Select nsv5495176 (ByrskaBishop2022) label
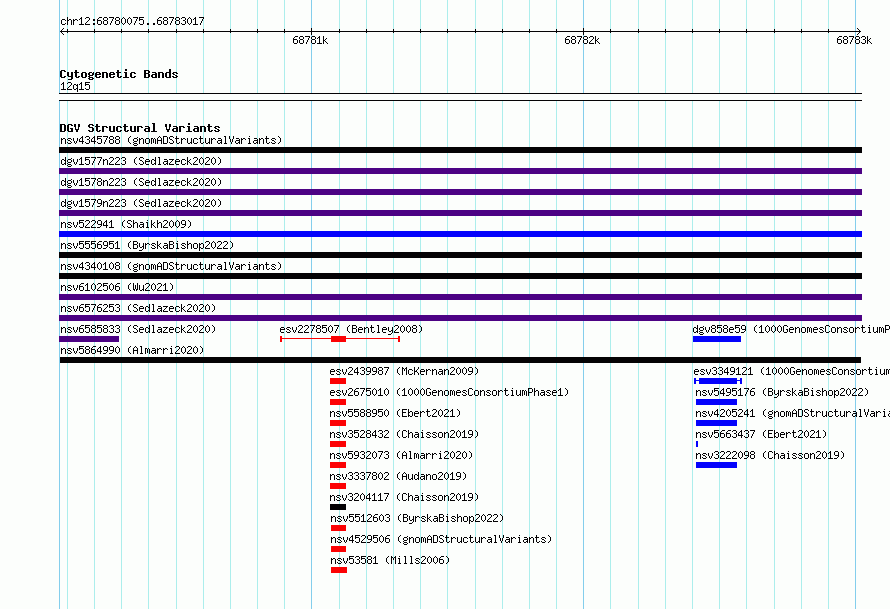 click(x=782, y=392)
